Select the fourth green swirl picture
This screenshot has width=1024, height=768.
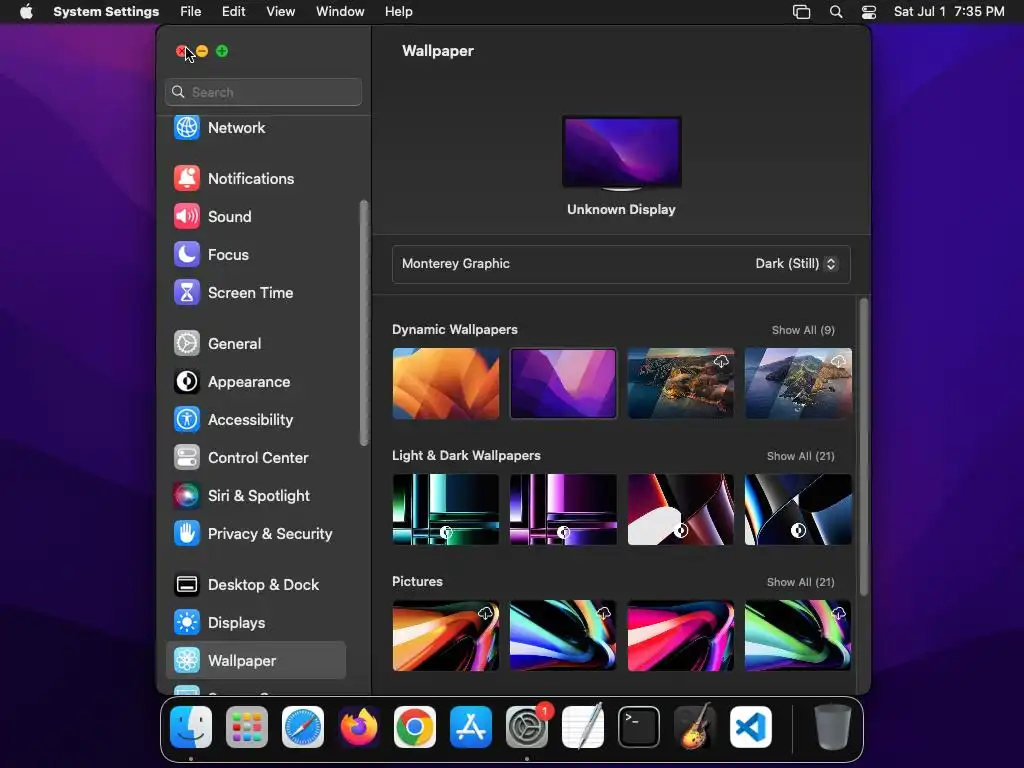click(x=798, y=635)
